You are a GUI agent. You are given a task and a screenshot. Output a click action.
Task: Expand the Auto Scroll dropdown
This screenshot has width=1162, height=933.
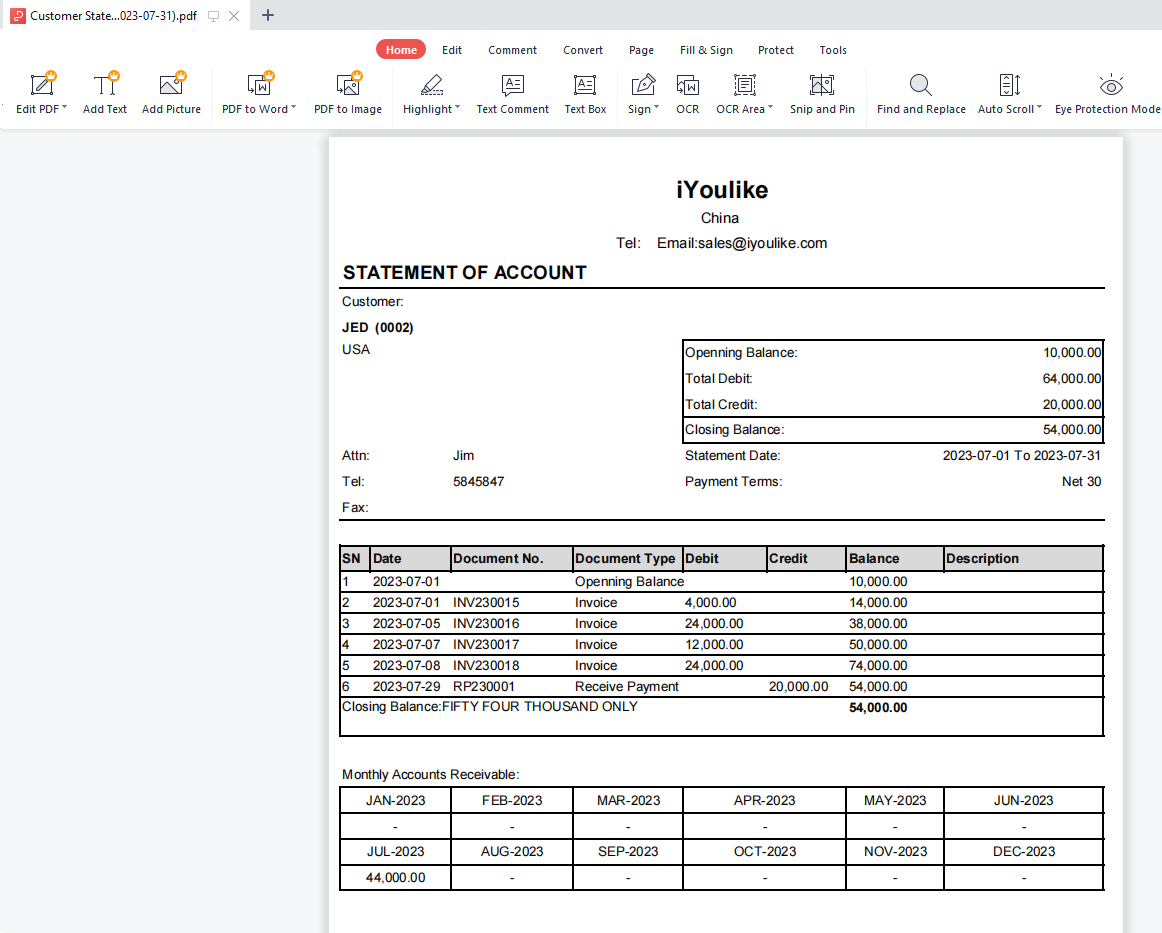(1040, 108)
